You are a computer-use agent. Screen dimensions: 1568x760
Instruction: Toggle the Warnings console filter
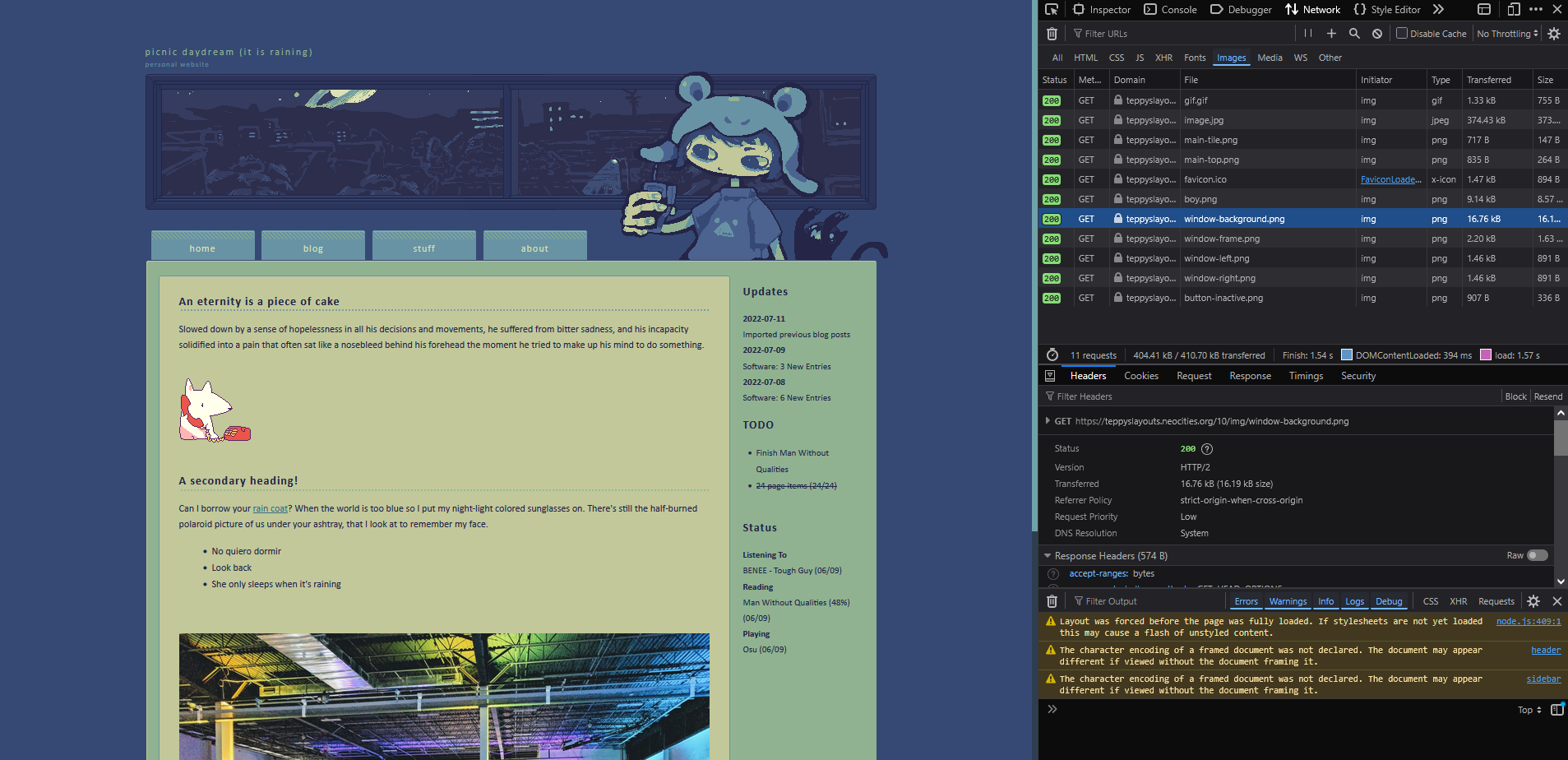click(x=1288, y=601)
